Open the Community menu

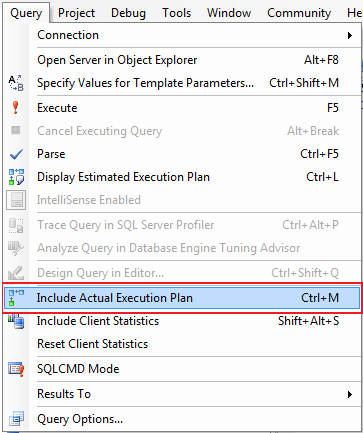click(x=299, y=13)
